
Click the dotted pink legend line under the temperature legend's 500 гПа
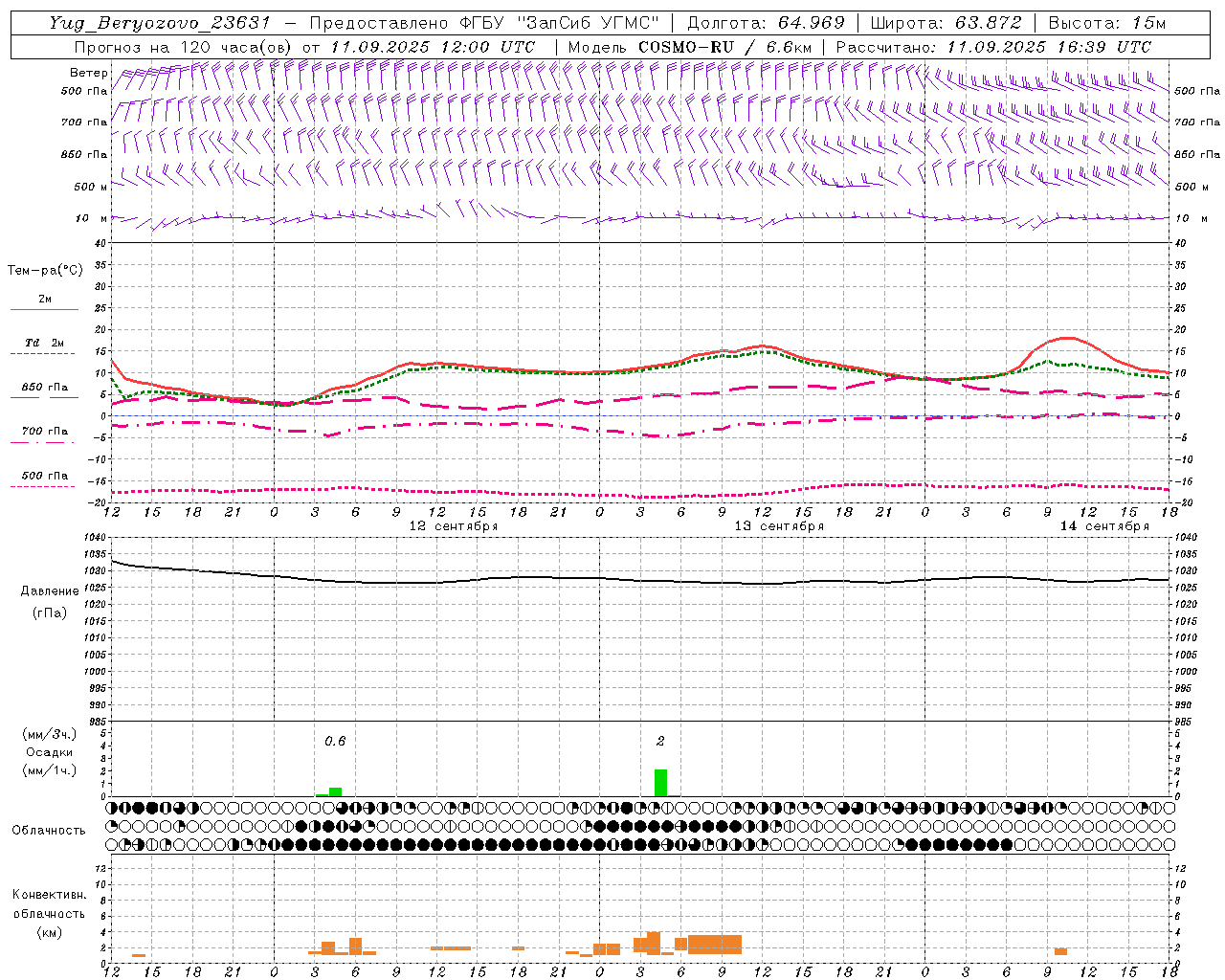point(44,486)
